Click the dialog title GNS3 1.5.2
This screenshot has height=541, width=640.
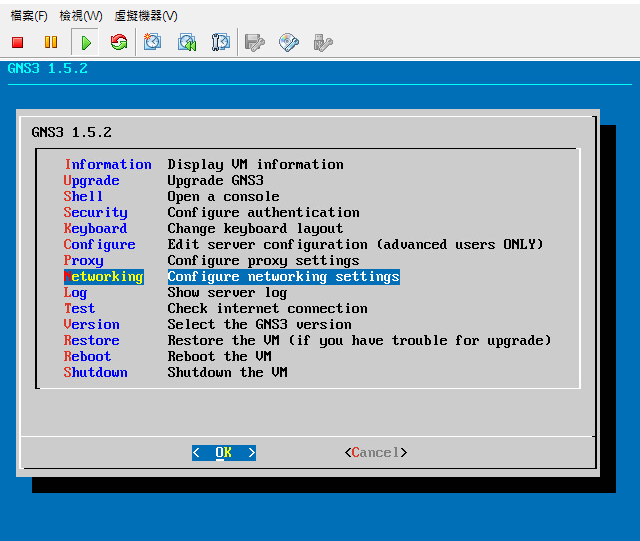click(x=71, y=132)
